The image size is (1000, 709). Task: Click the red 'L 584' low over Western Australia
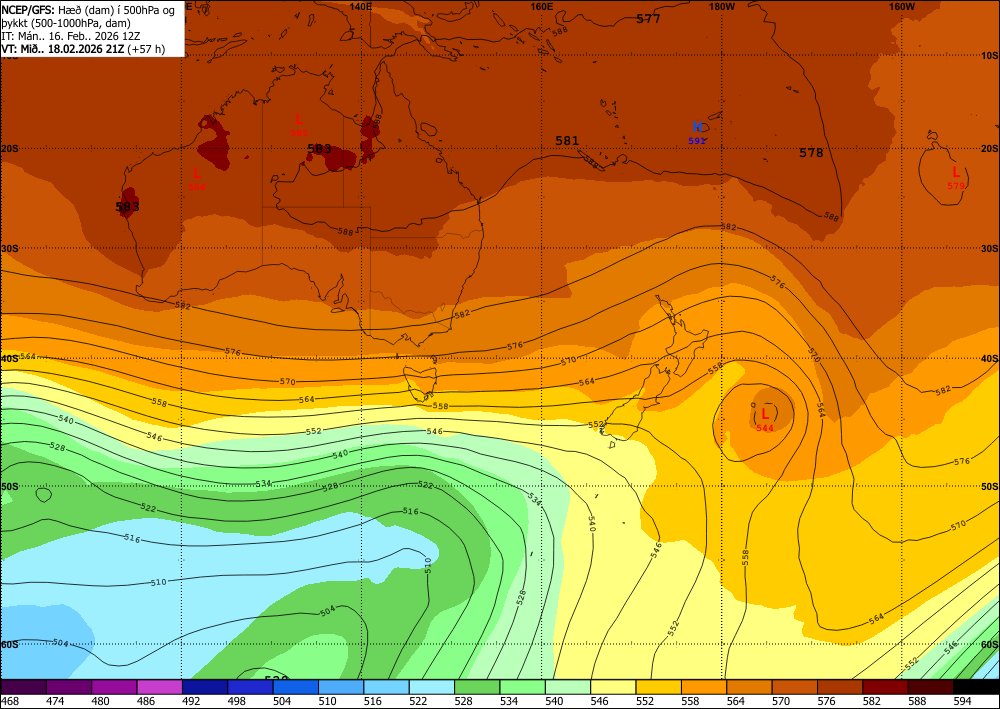[x=197, y=179]
